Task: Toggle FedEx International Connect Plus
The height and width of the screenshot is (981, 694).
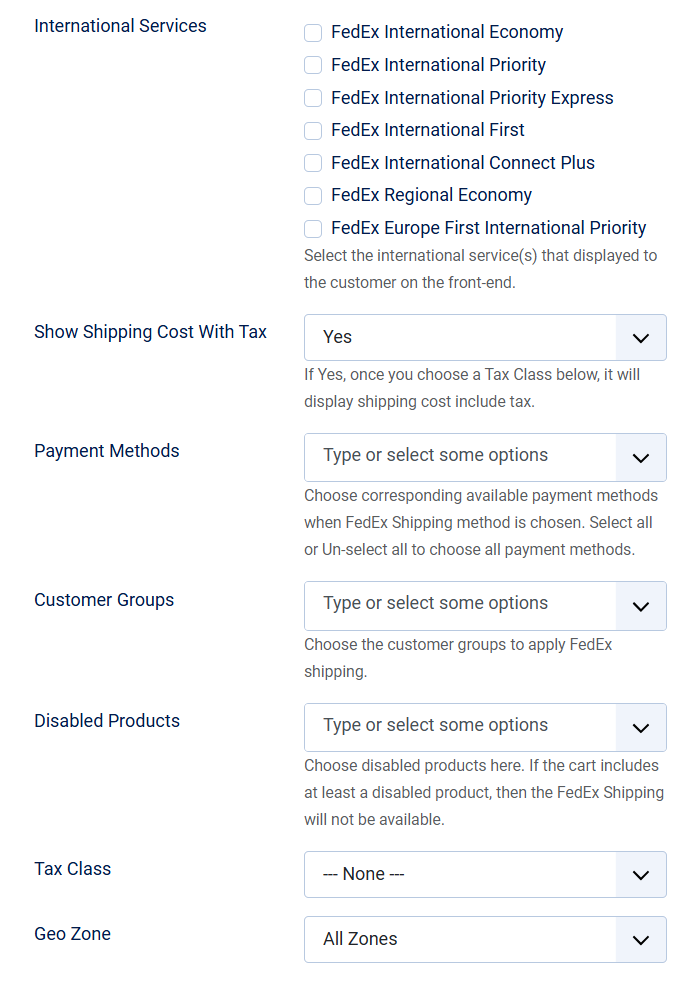Action: click(x=313, y=163)
